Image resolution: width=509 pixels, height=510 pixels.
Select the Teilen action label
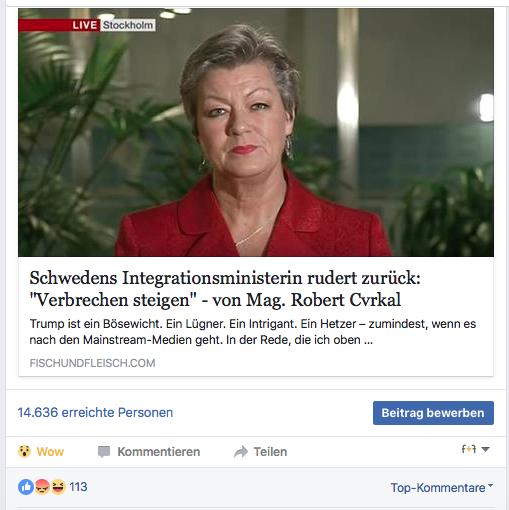[270, 452]
